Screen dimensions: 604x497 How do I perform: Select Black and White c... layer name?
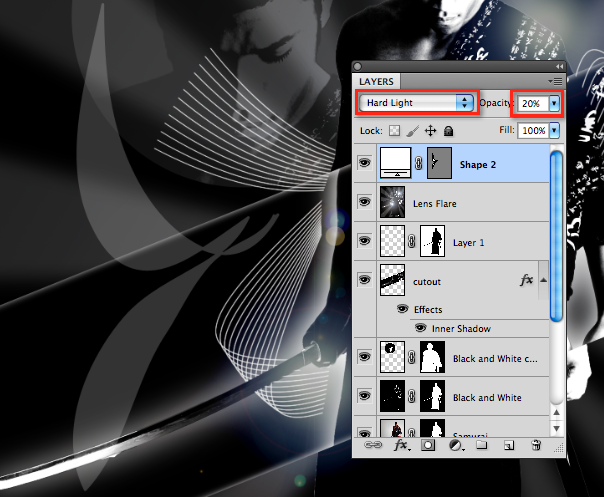(x=495, y=359)
